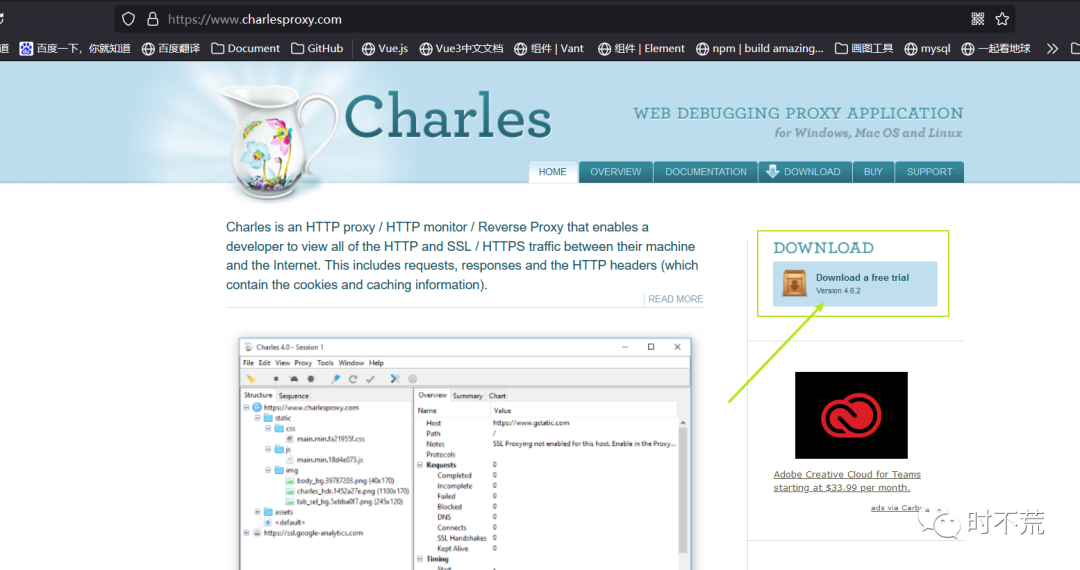Click the download box package icon

click(794, 283)
